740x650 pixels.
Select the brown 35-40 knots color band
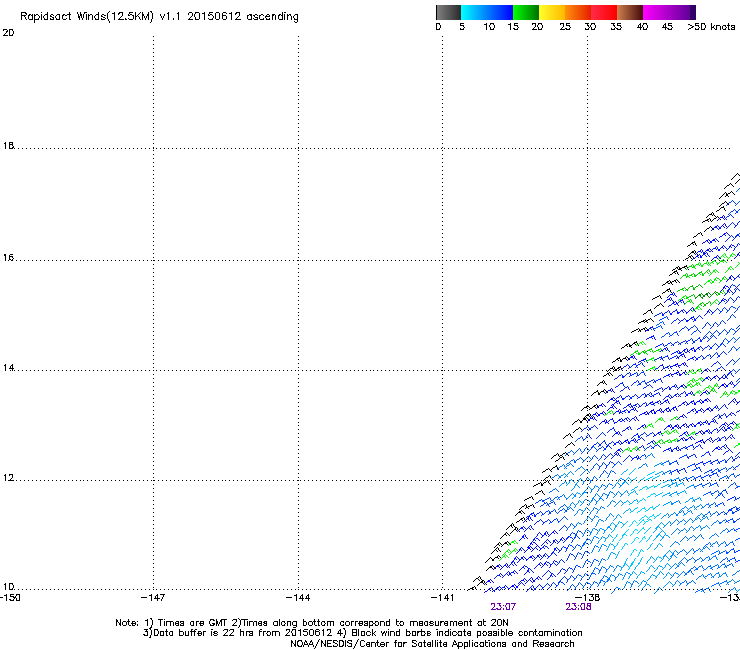coord(630,12)
